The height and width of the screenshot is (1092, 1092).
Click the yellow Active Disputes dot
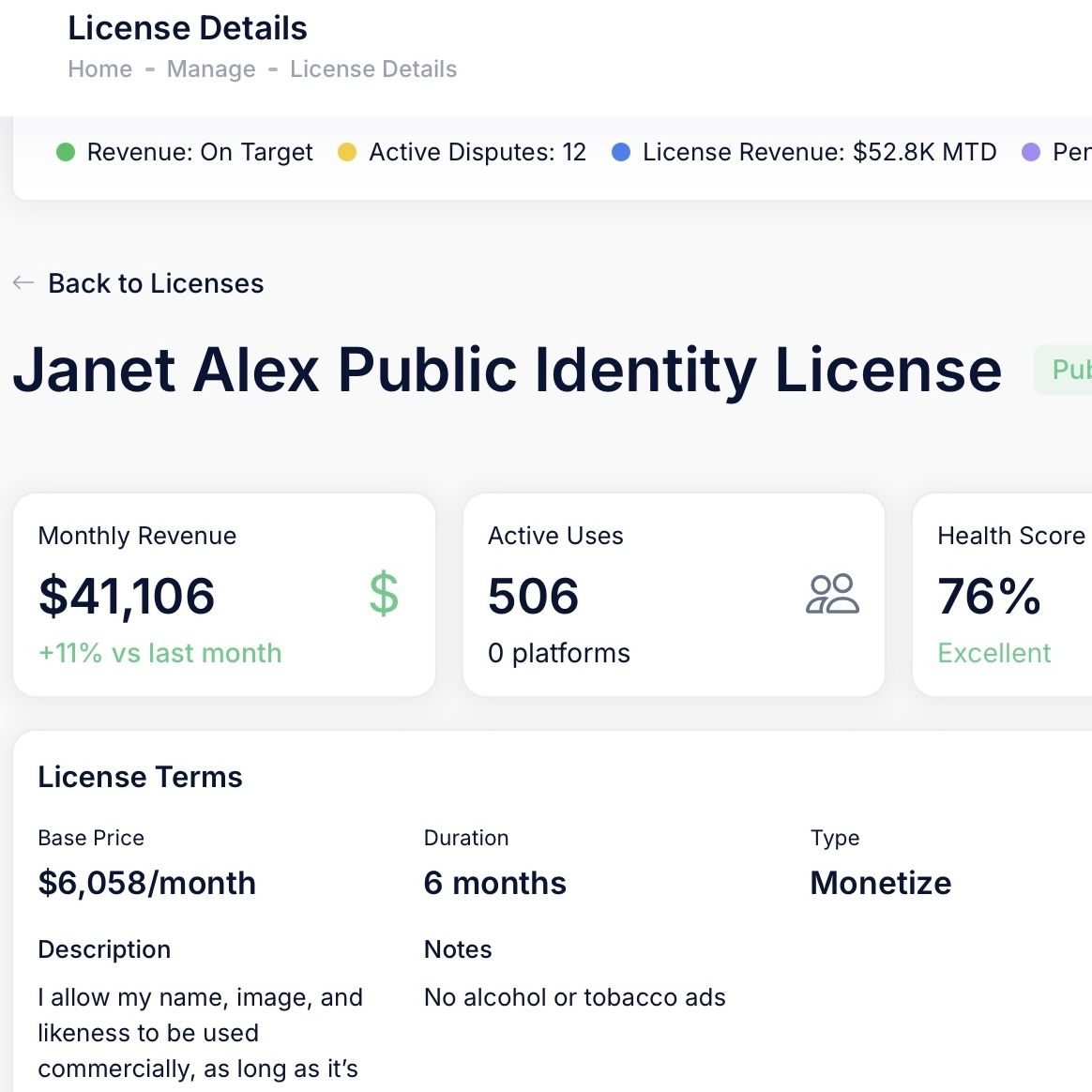click(x=347, y=152)
